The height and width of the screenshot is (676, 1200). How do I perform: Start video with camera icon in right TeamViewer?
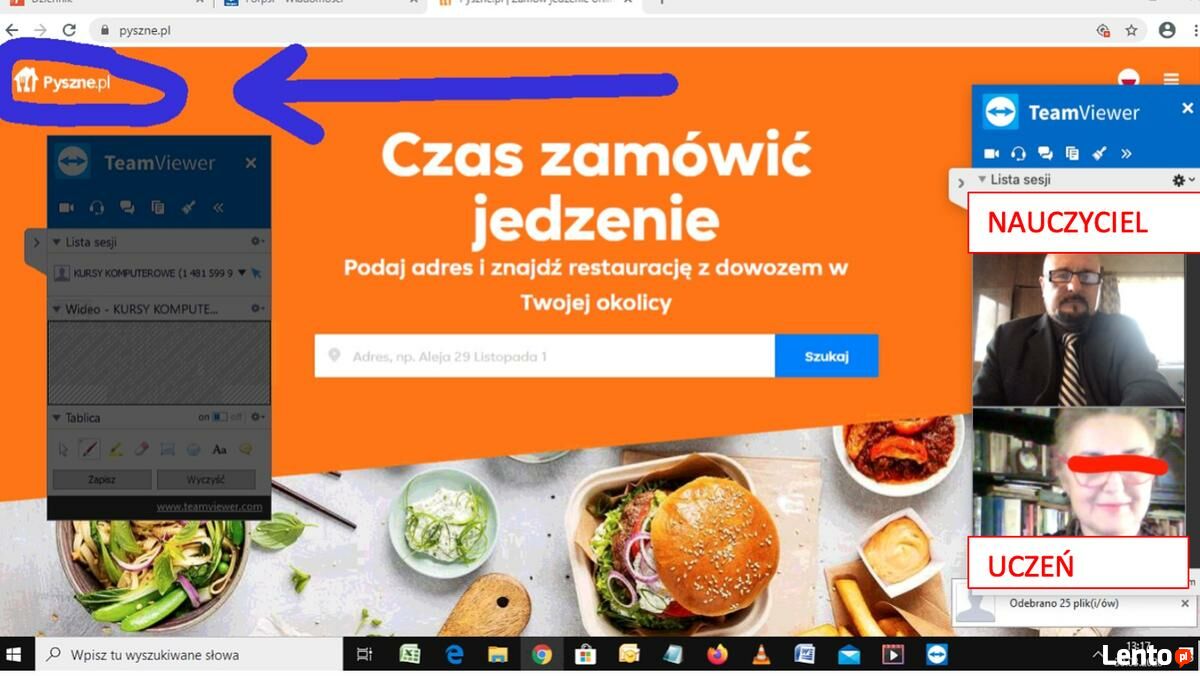pos(991,153)
